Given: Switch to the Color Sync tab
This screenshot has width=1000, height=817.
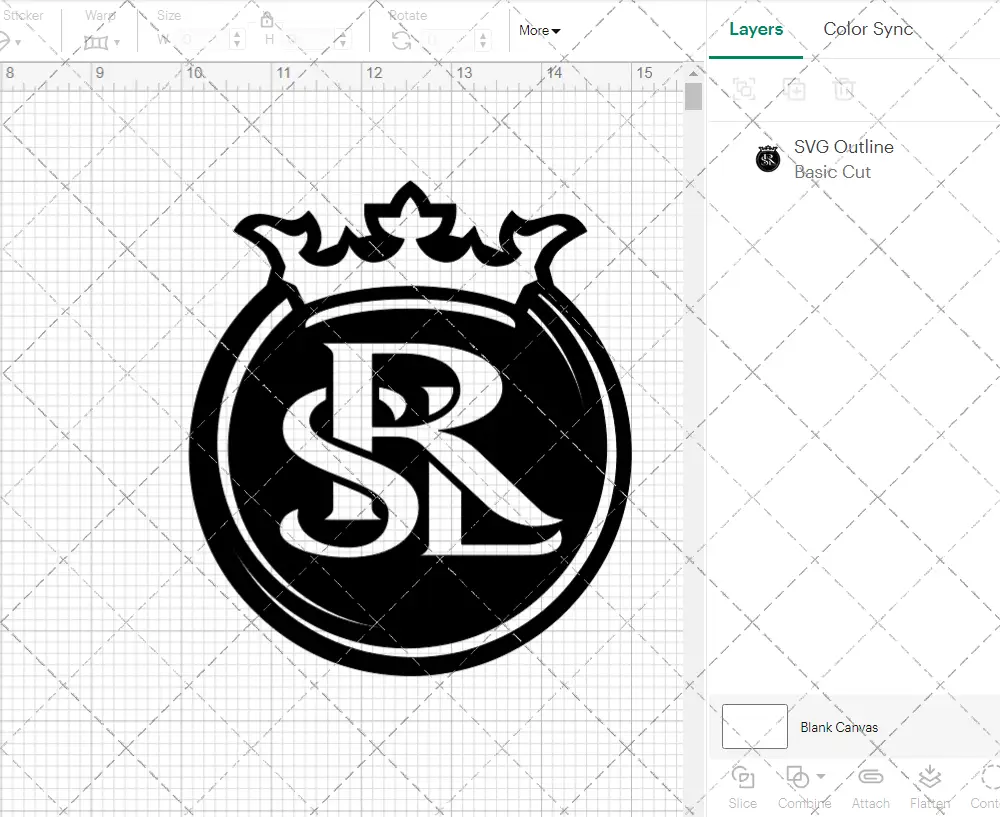Looking at the screenshot, I should 868,29.
